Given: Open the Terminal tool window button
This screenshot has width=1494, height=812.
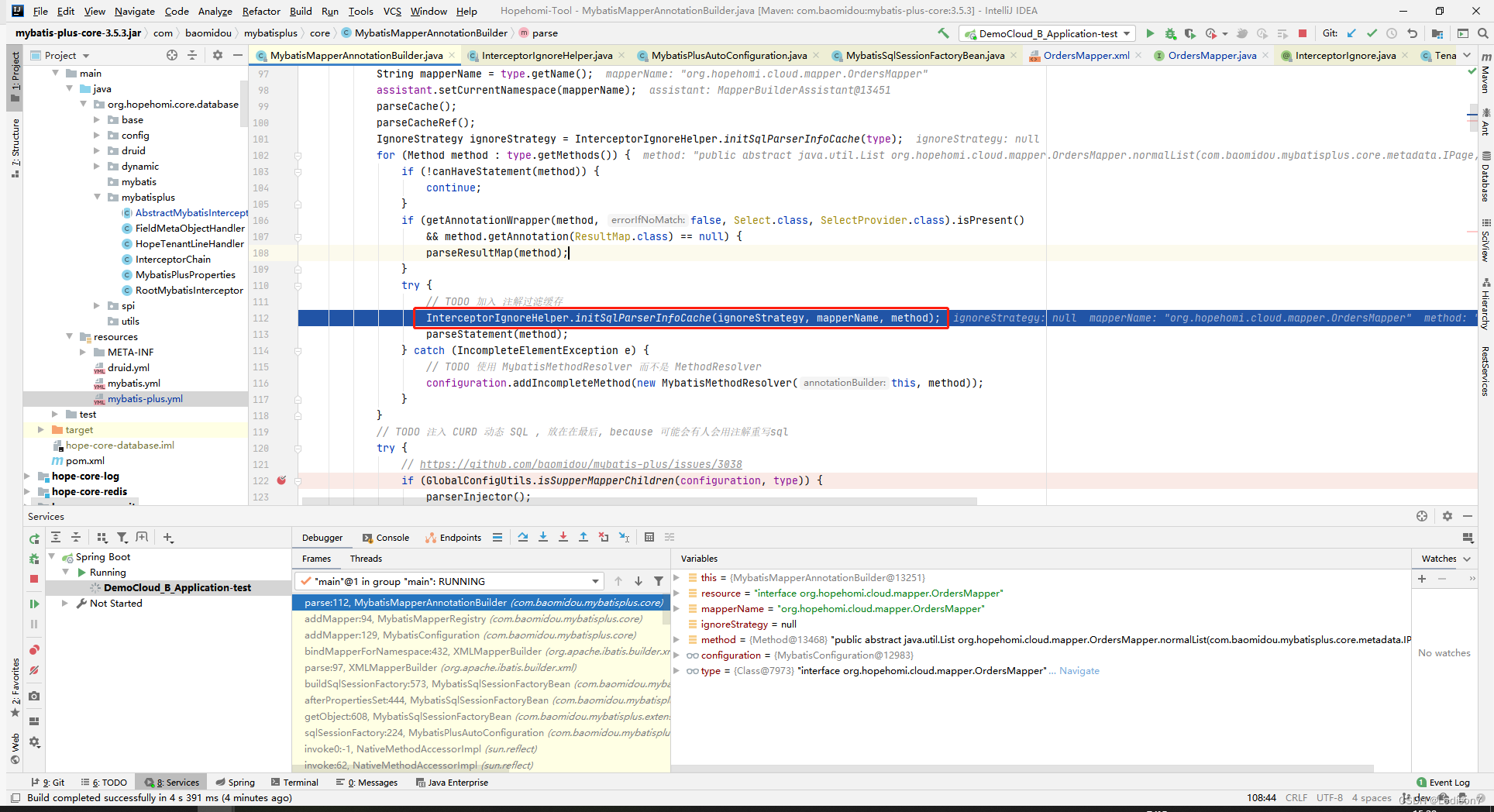Looking at the screenshot, I should pos(294,783).
